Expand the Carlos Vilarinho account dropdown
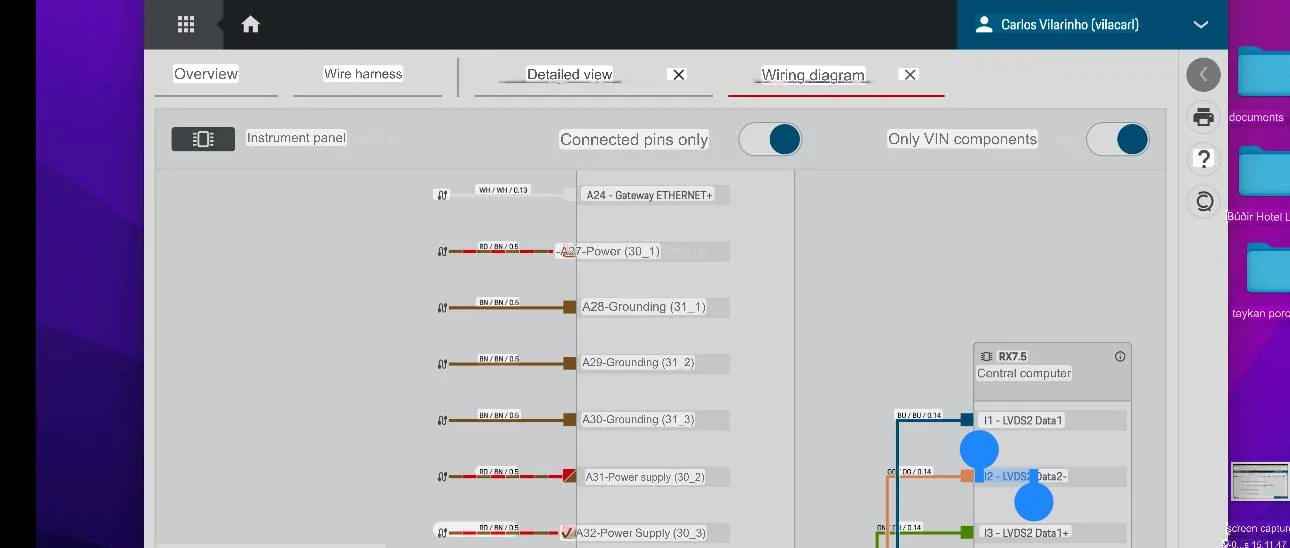Image resolution: width=1290 pixels, height=548 pixels. pos(1202,25)
